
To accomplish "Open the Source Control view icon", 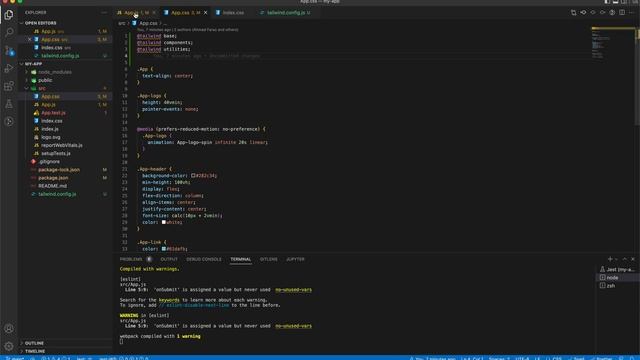I will tap(9, 51).
